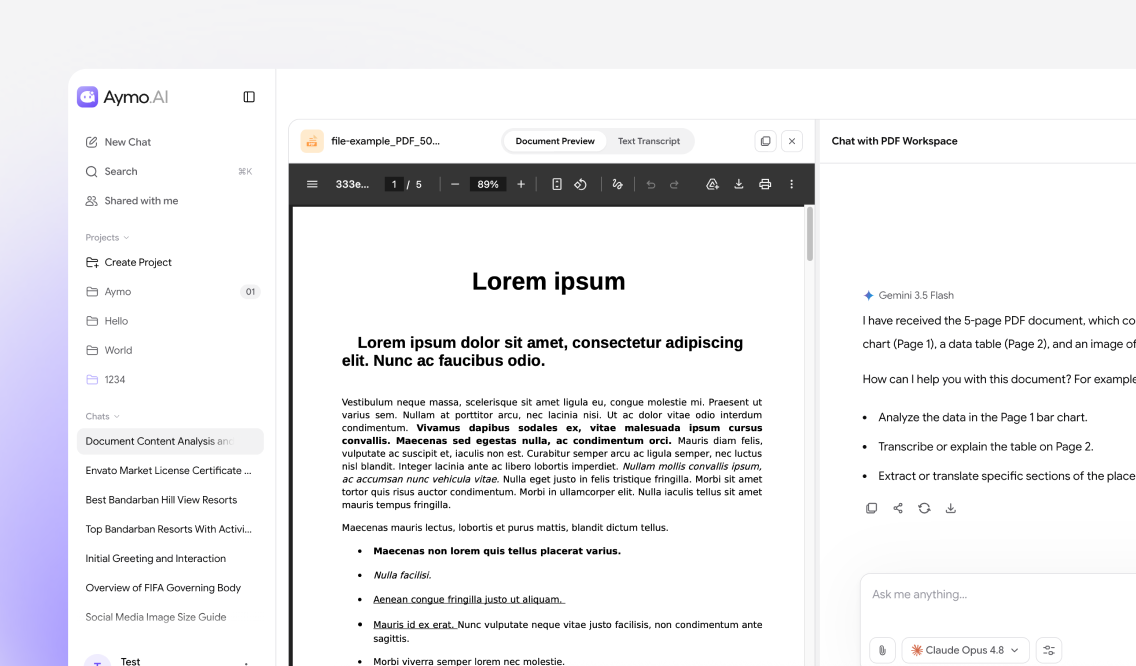Download the PDF file
This screenshot has width=1136, height=666.
pos(738,185)
